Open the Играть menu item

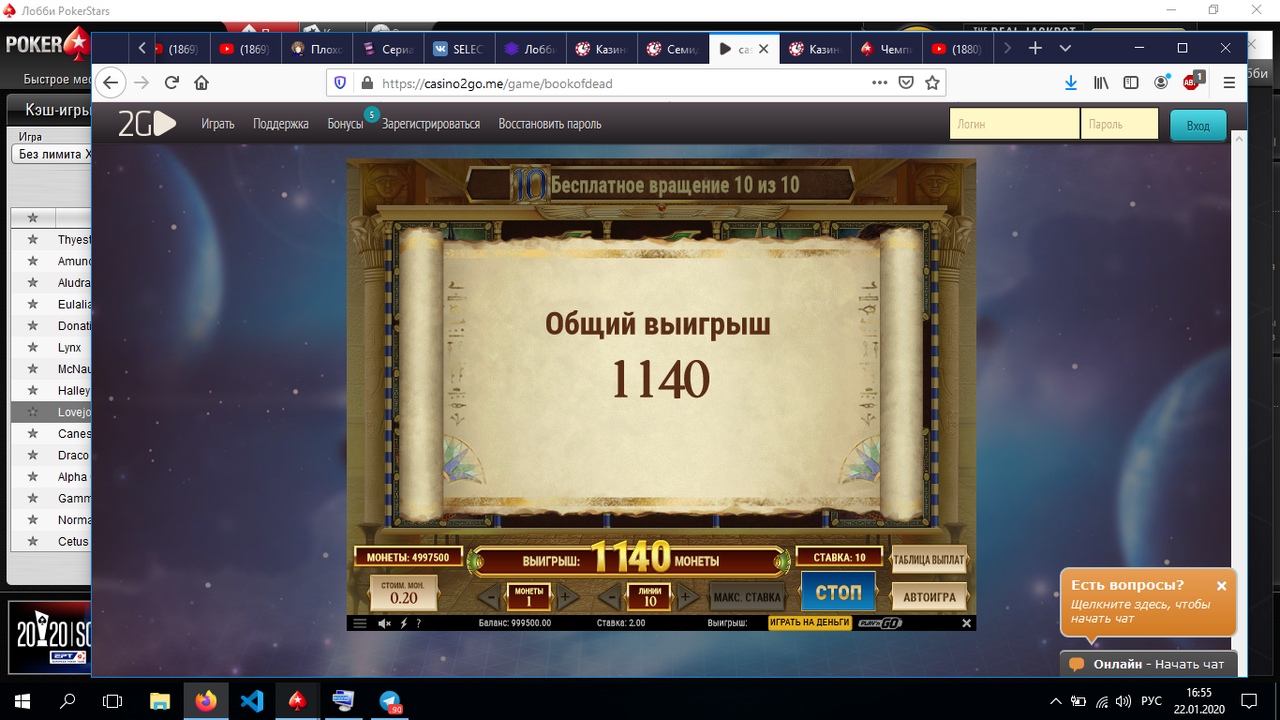pos(217,124)
